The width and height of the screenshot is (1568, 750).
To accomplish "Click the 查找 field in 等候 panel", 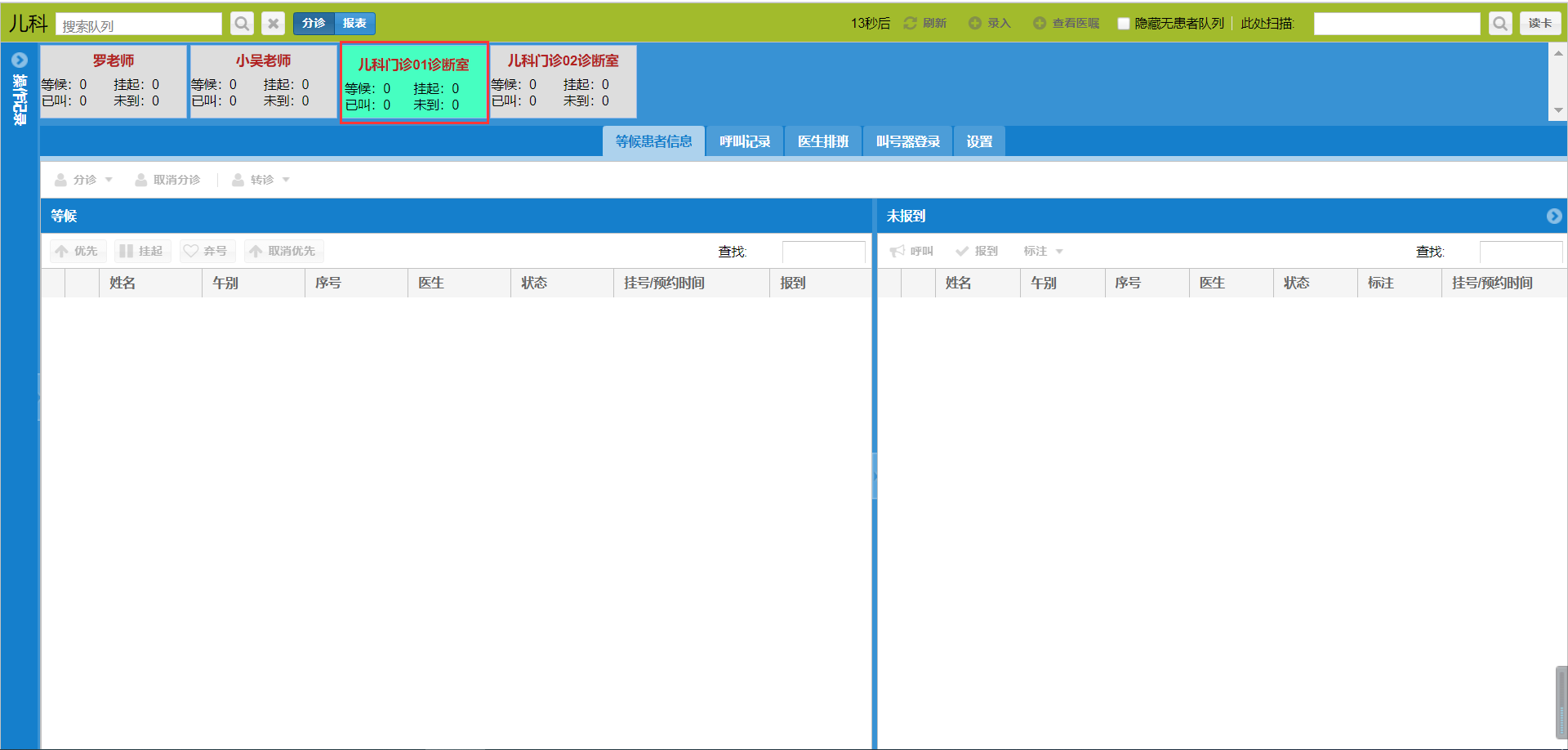I will 823,252.
